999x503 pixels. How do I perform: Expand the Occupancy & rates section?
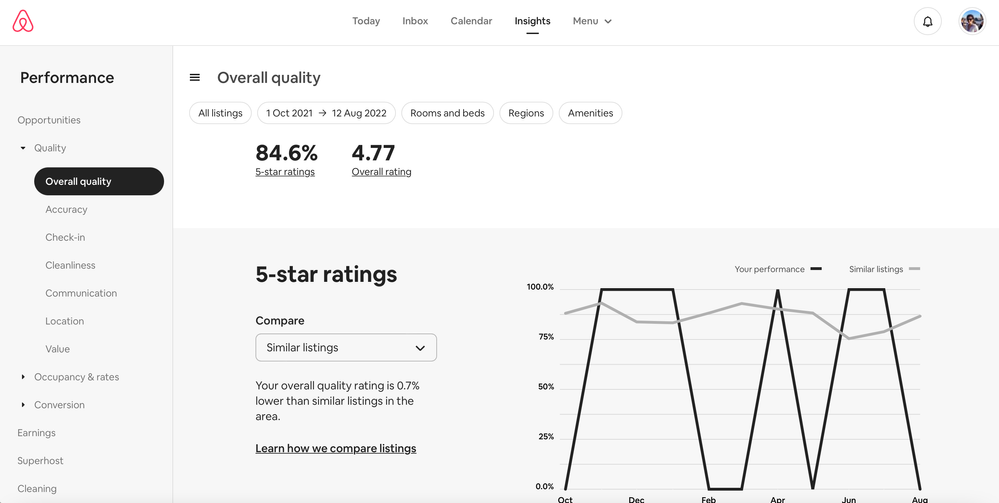click(x=23, y=377)
